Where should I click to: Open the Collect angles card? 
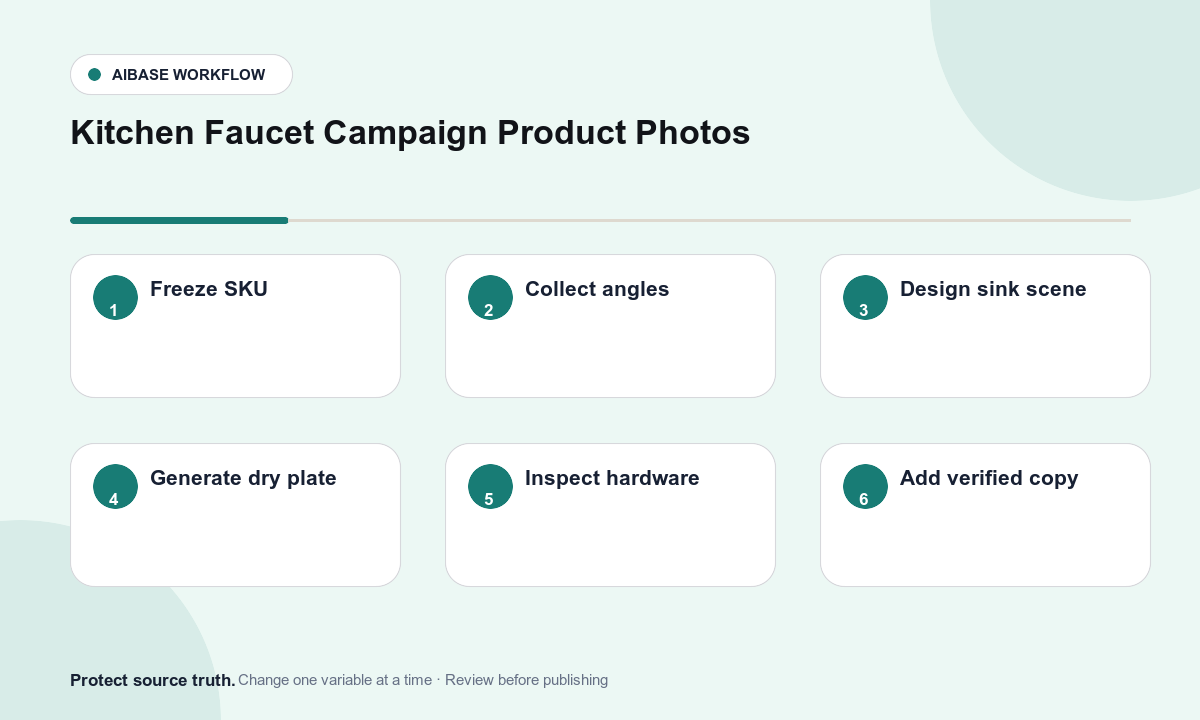click(610, 326)
